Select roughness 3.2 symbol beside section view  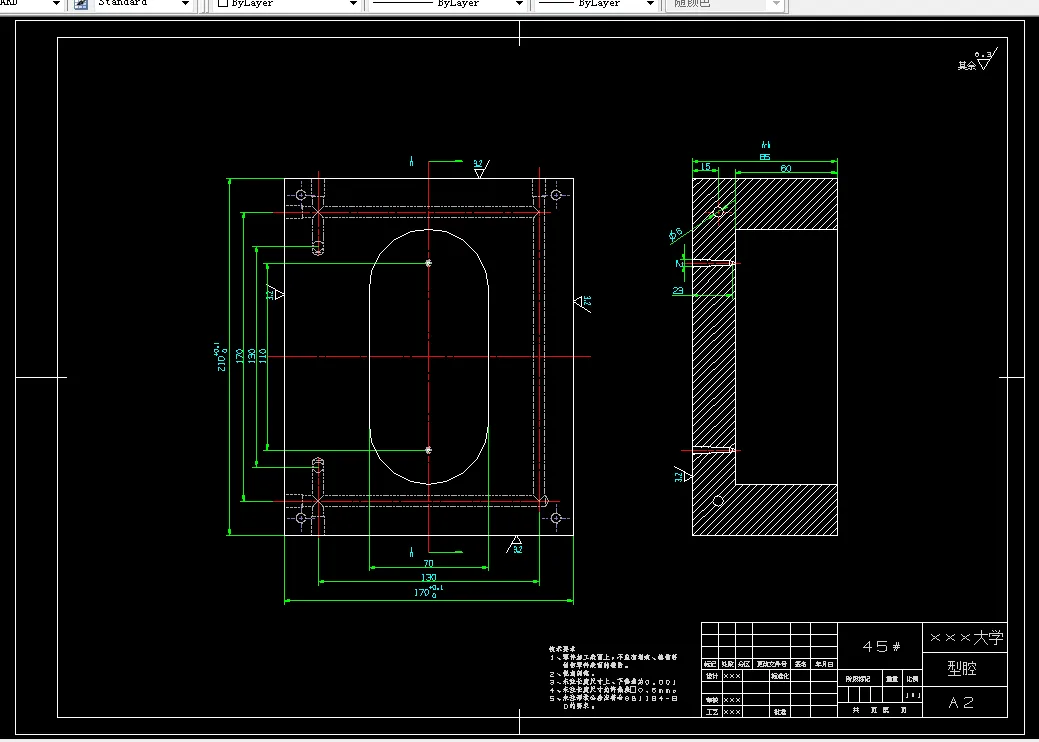(x=683, y=474)
